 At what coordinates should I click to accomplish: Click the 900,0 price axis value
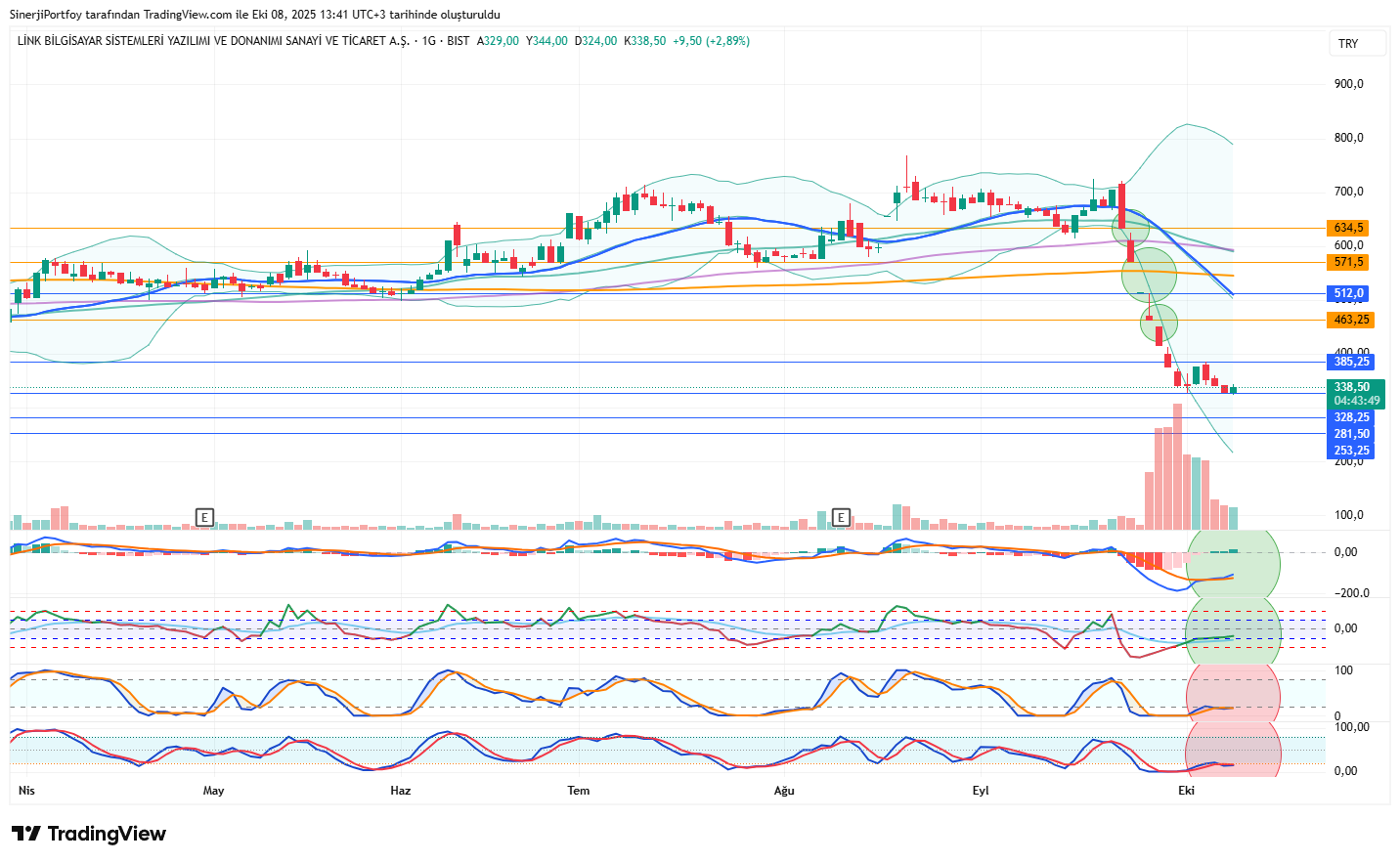[x=1349, y=84]
